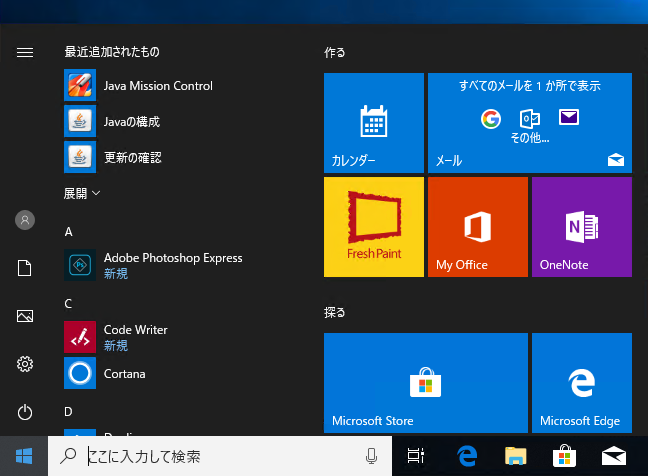Open Task View on taskbar
This screenshot has width=648, height=476.
416,456
